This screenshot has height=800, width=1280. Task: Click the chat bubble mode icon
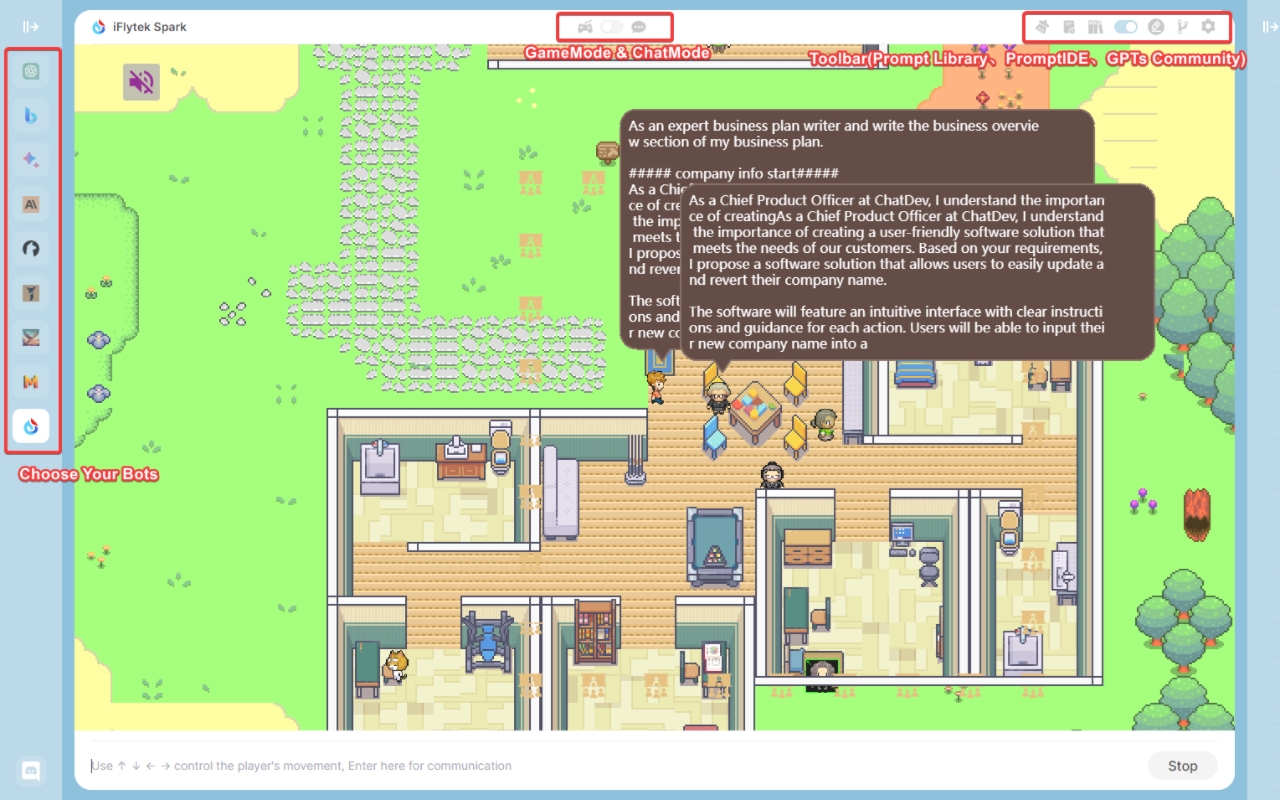[x=639, y=27]
